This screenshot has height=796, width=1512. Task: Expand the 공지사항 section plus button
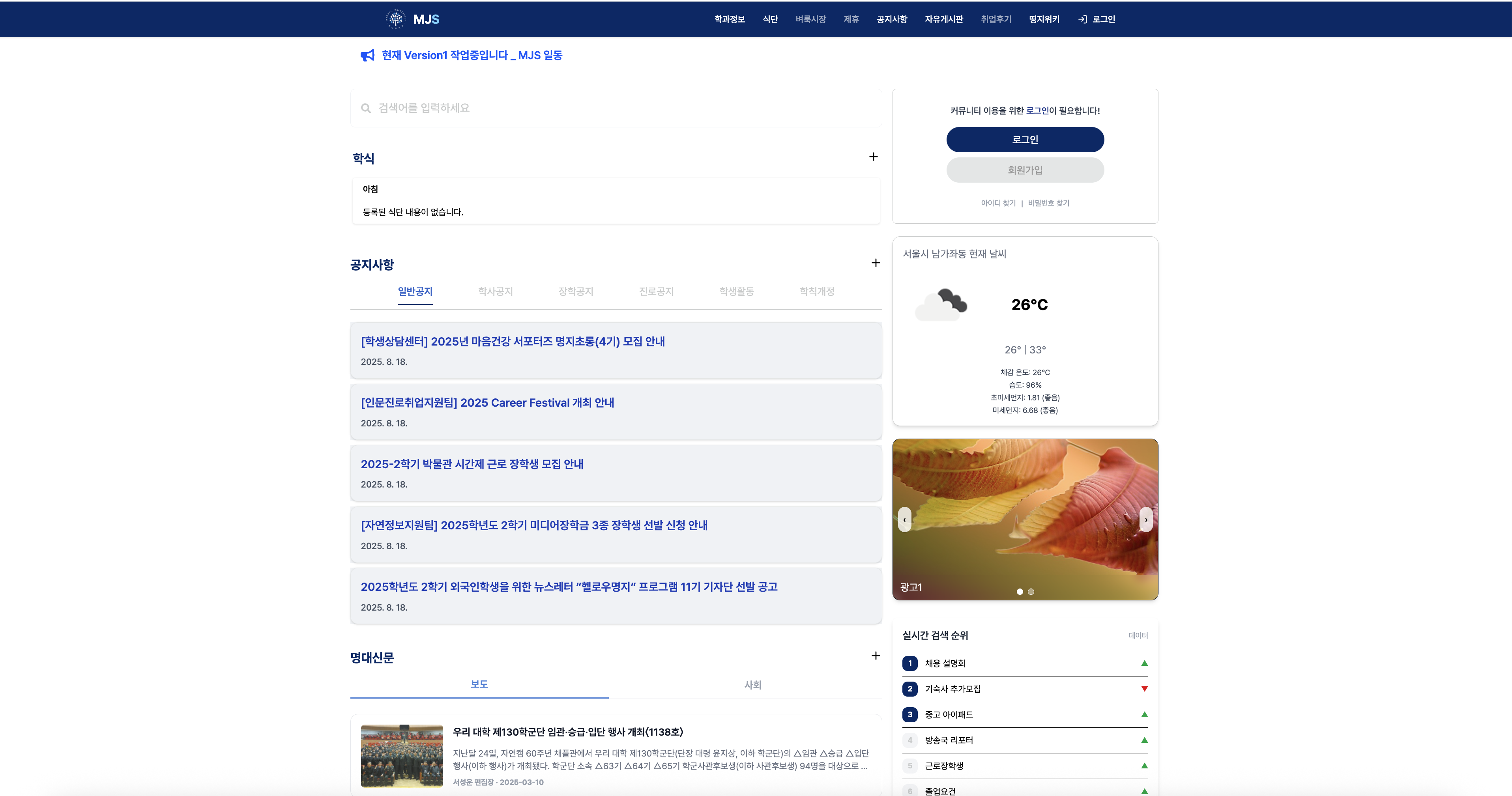[x=875, y=263]
